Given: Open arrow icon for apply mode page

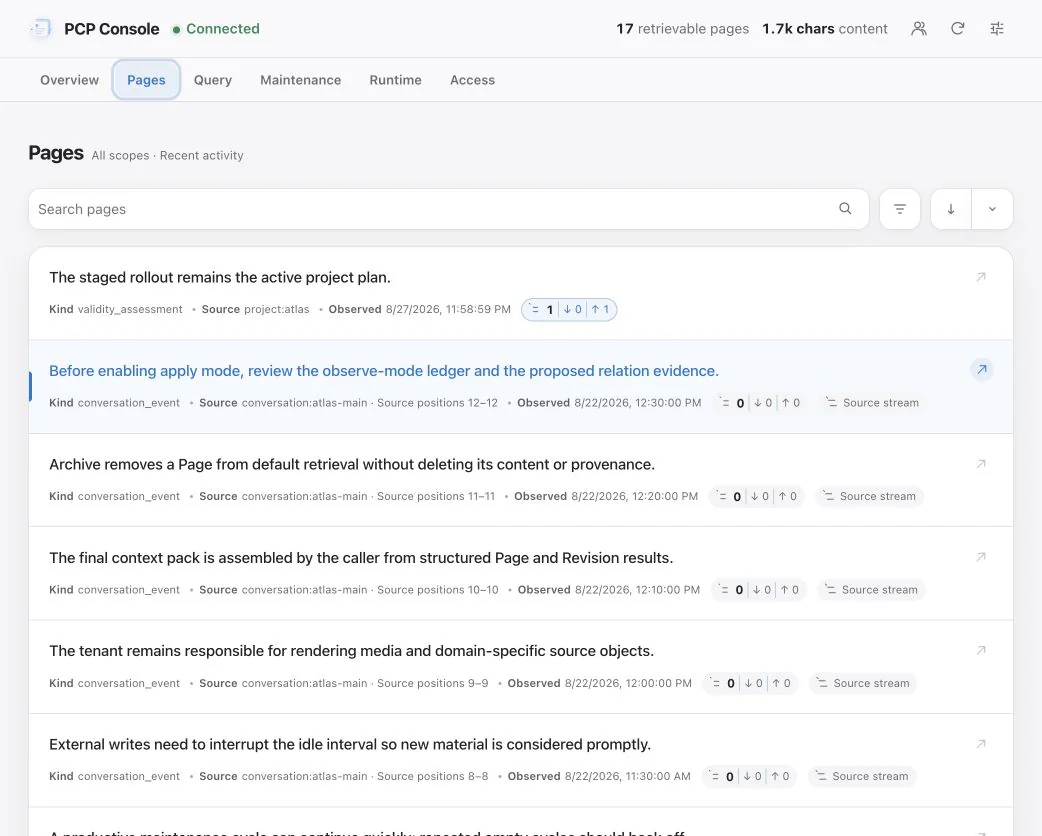Looking at the screenshot, I should pyautogui.click(x=982, y=369).
